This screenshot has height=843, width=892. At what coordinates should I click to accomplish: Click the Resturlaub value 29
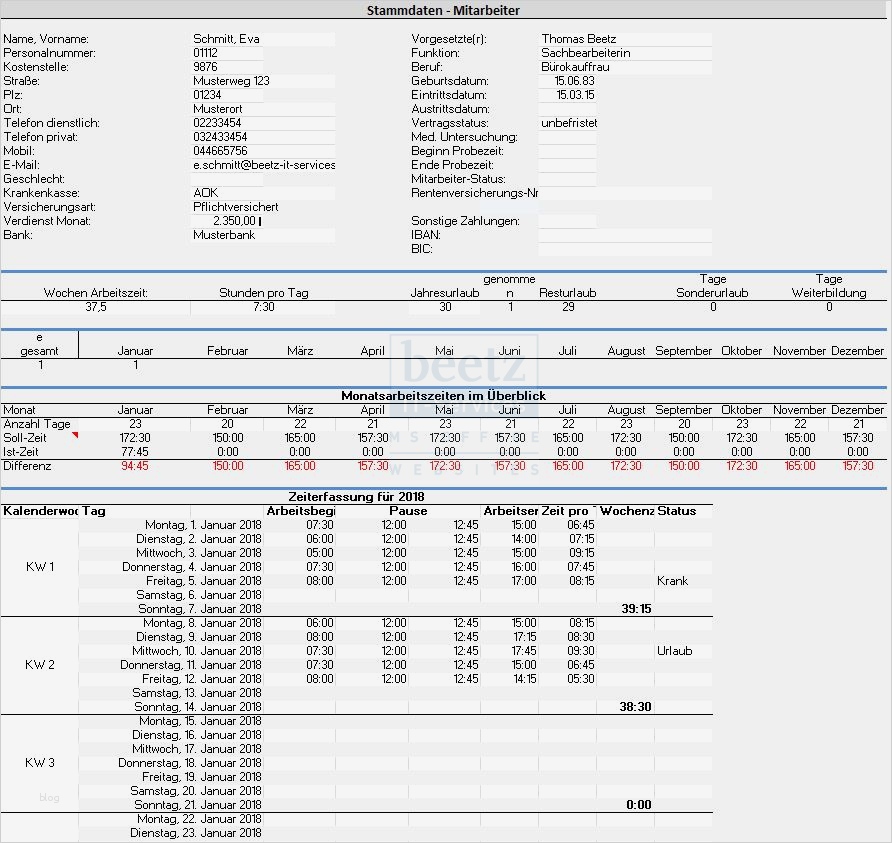(x=567, y=308)
